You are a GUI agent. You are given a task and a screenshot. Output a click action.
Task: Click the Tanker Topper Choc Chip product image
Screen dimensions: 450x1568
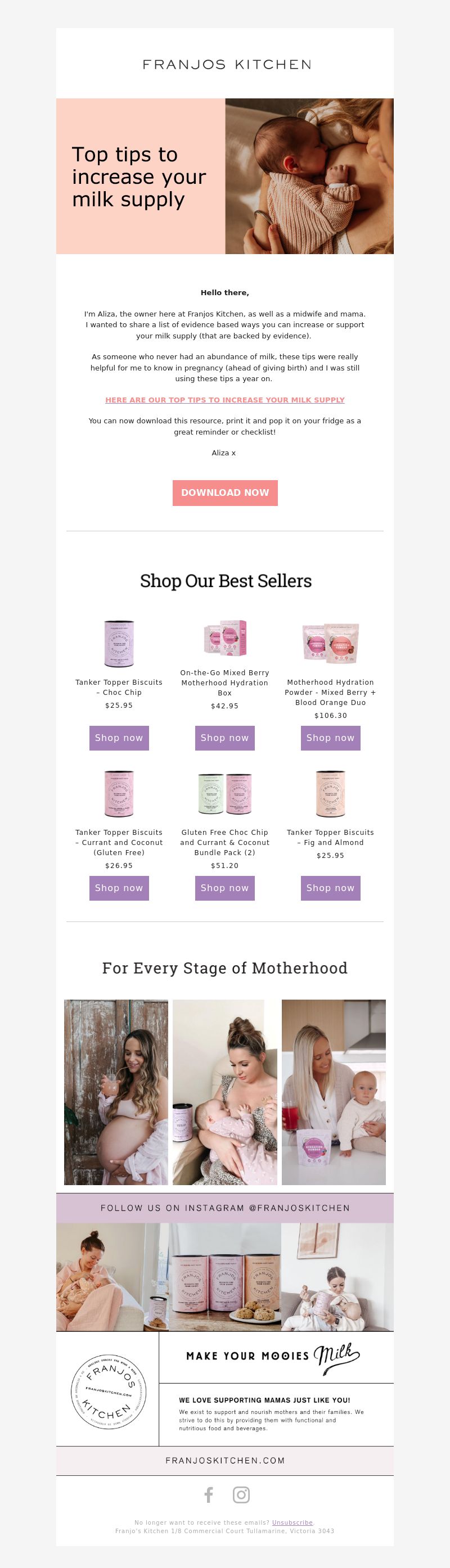119,643
